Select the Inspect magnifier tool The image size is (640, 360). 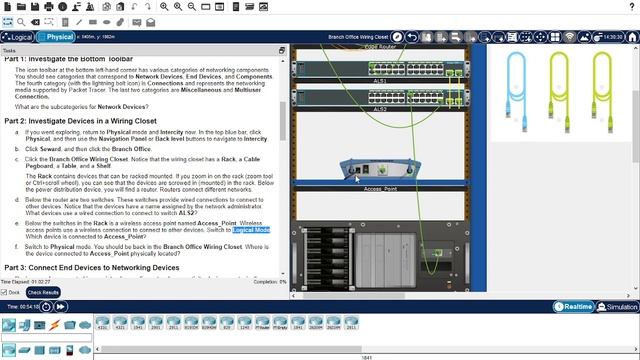tap(21, 22)
